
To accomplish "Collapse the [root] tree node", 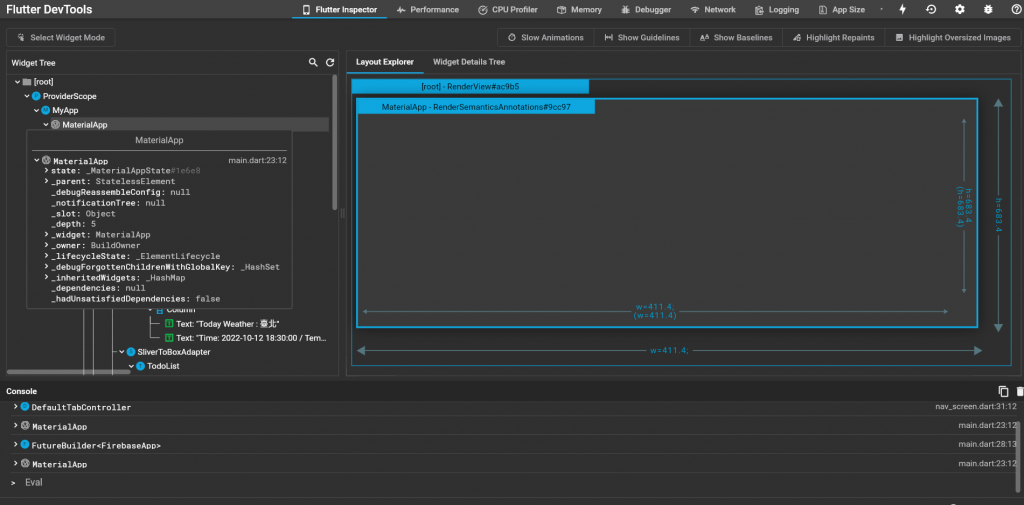I will (x=17, y=82).
